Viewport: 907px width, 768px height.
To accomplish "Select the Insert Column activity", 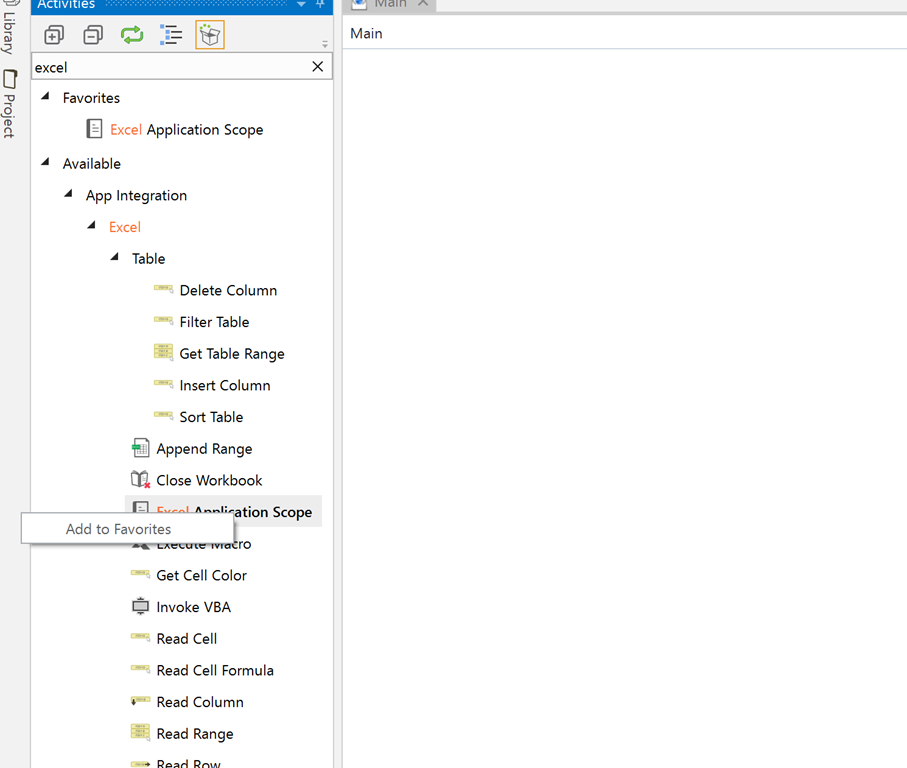I will [212, 386].
